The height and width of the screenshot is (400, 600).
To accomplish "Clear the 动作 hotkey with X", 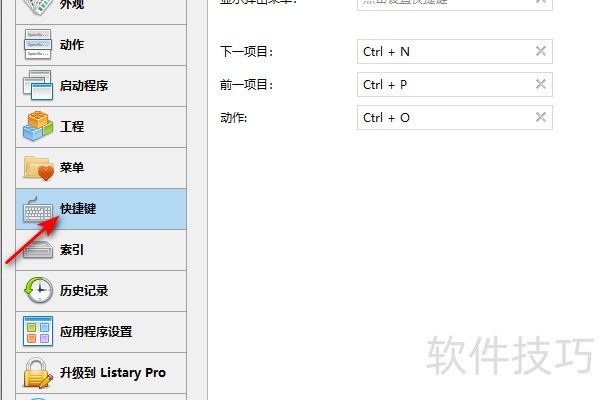I will tap(541, 117).
